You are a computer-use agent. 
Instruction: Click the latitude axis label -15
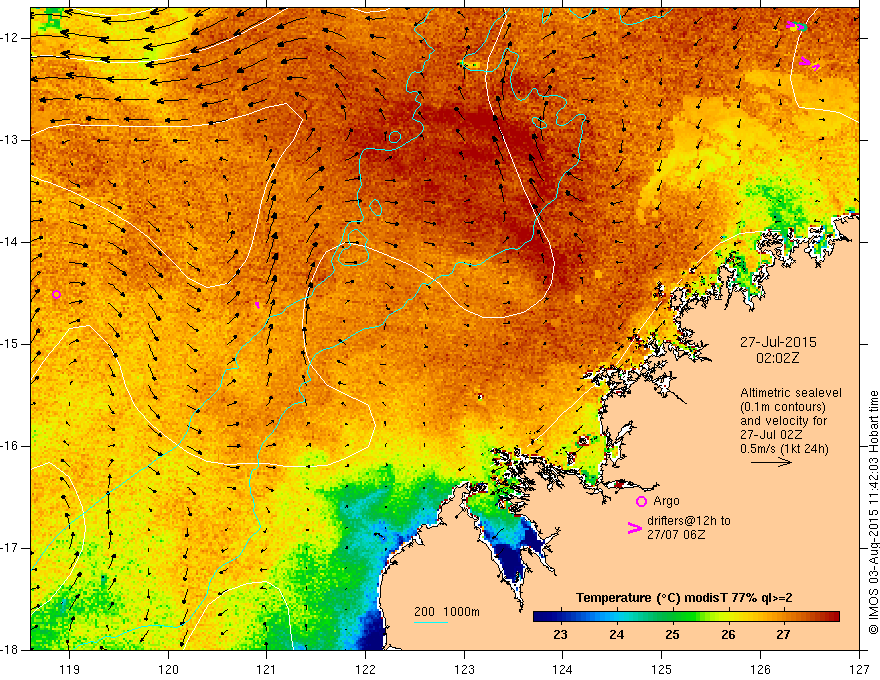point(10,344)
